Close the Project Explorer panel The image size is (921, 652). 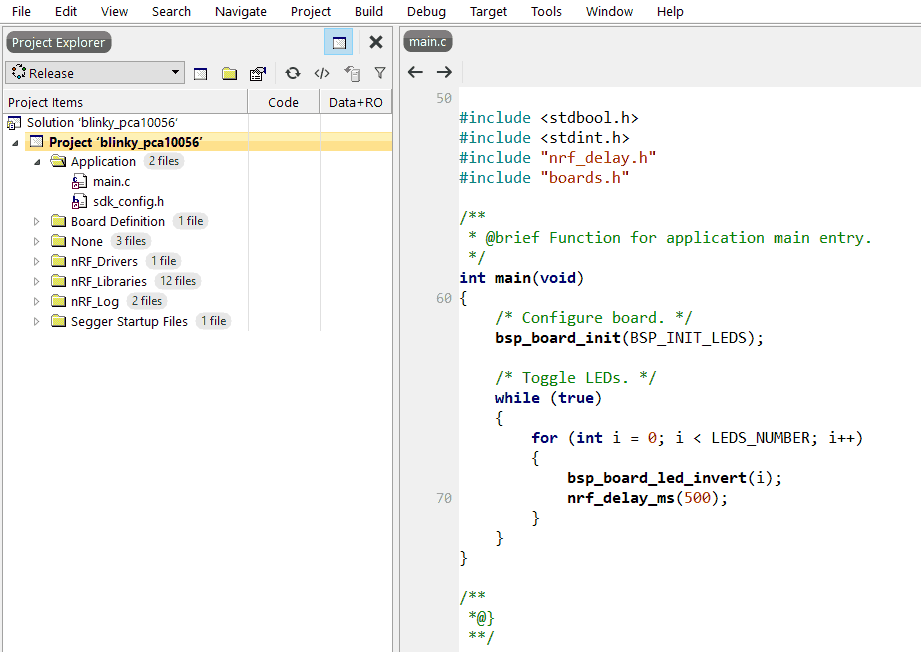[x=376, y=42]
